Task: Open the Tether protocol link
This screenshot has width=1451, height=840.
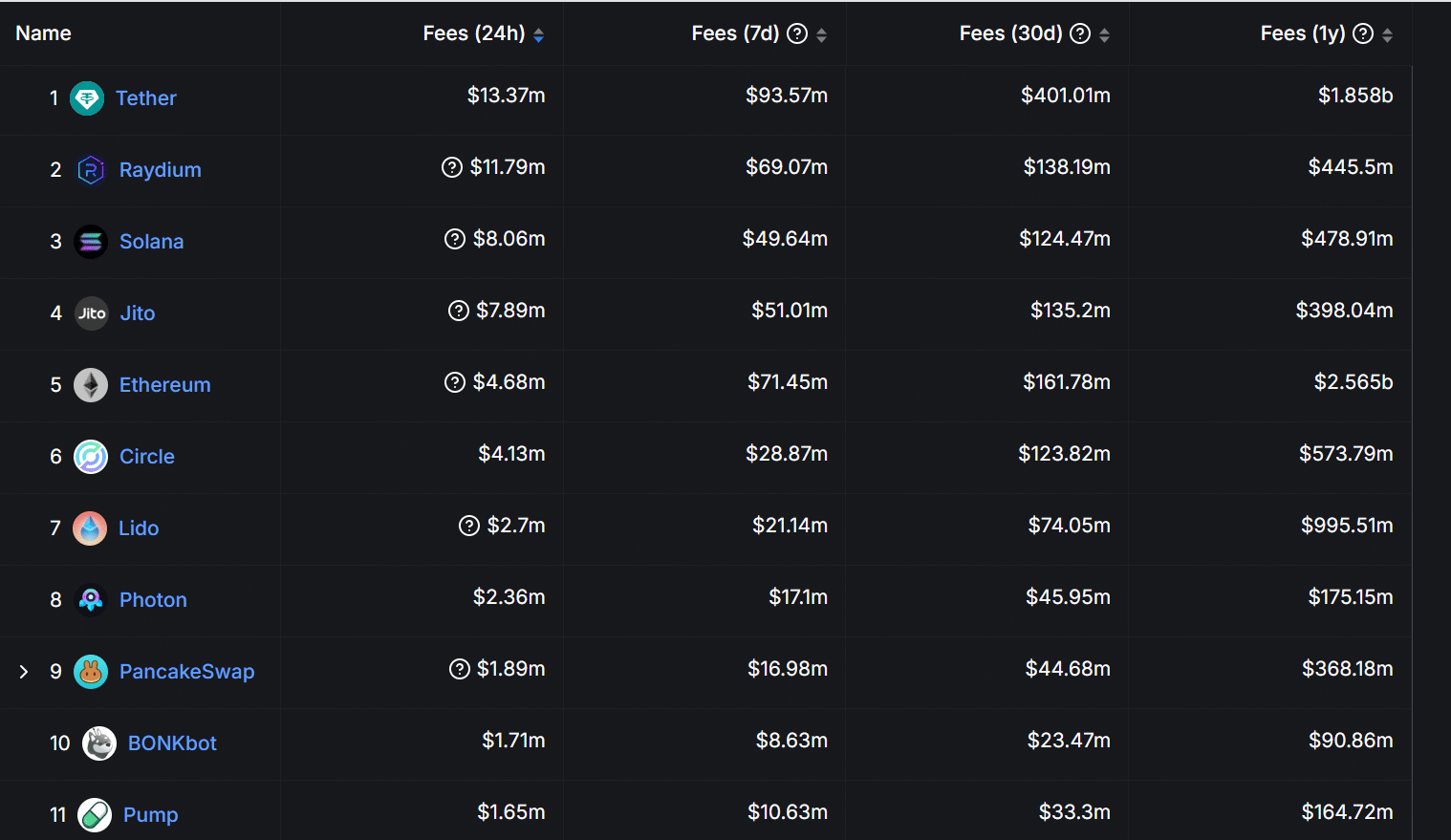Action: pyautogui.click(x=146, y=98)
